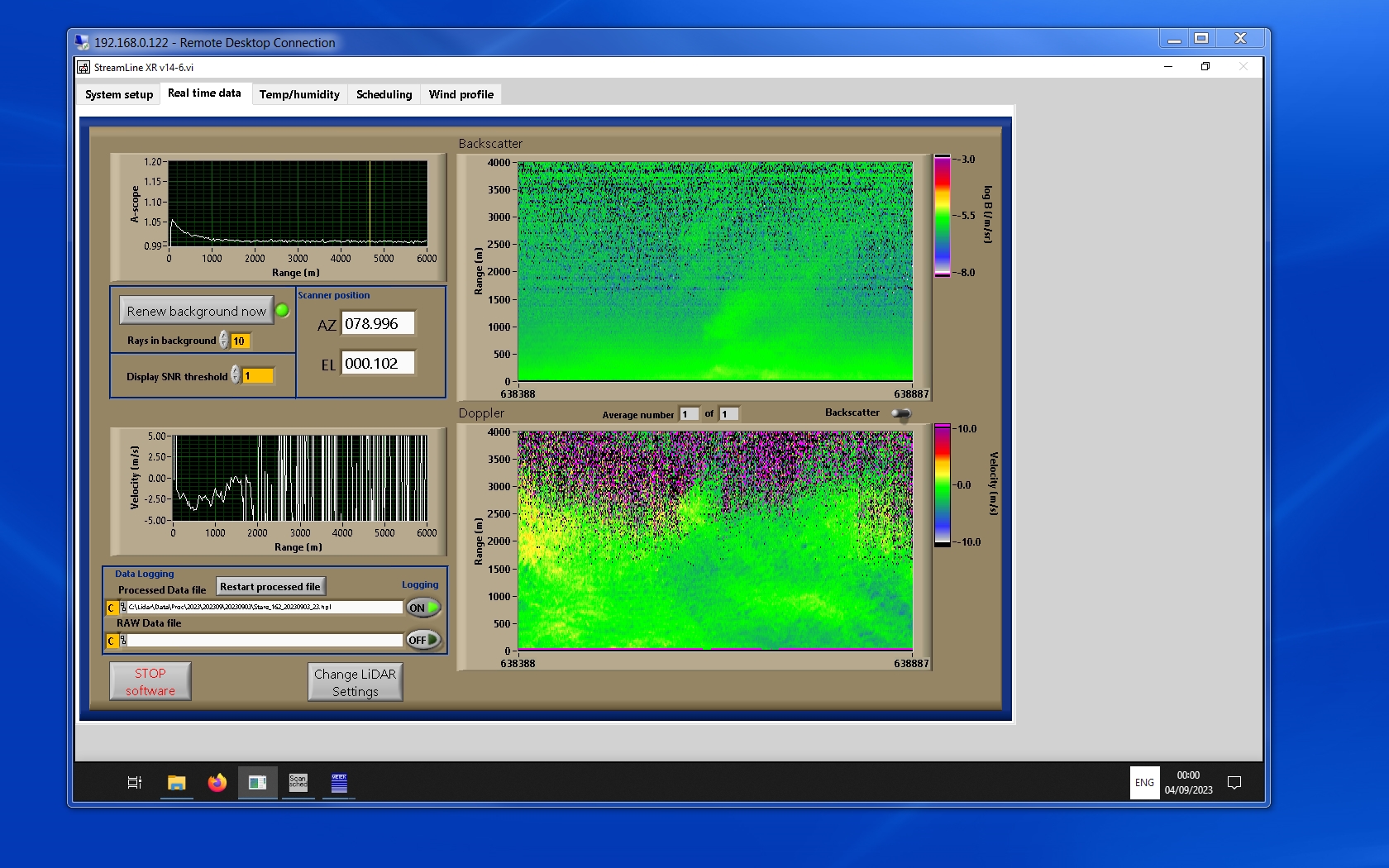The image size is (1389, 868).
Task: Open the notification center icon
Action: (x=1234, y=782)
